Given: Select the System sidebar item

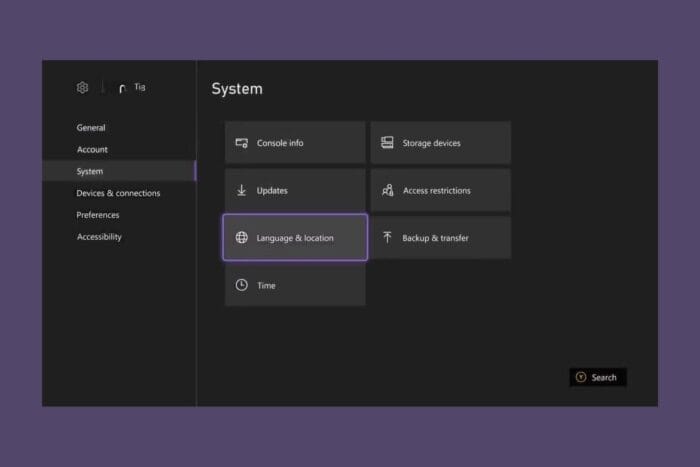Looking at the screenshot, I should [119, 171].
